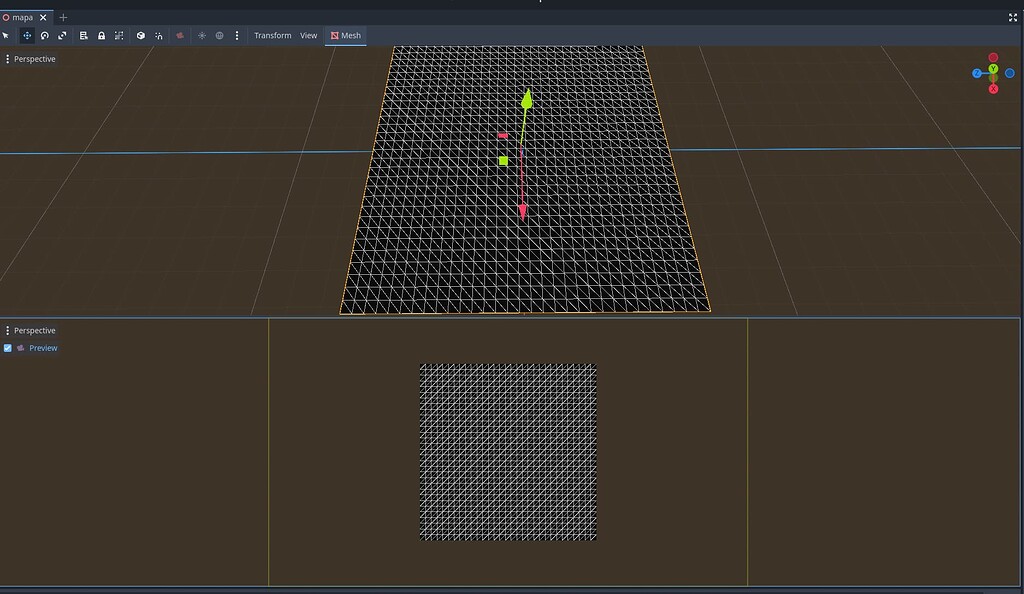Open the bottom viewport Perspective dropdown
Viewport: 1024px width, 594px height.
point(33,330)
